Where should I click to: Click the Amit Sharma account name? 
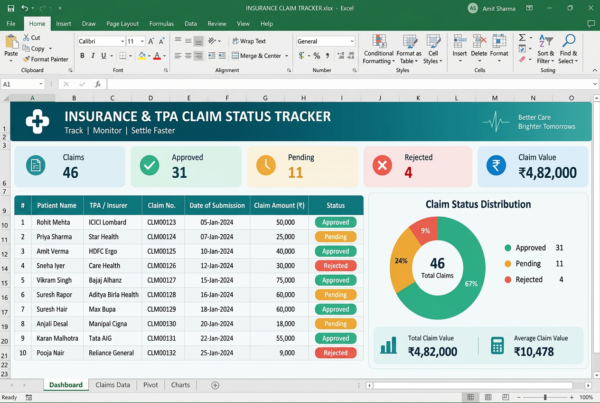499,8
